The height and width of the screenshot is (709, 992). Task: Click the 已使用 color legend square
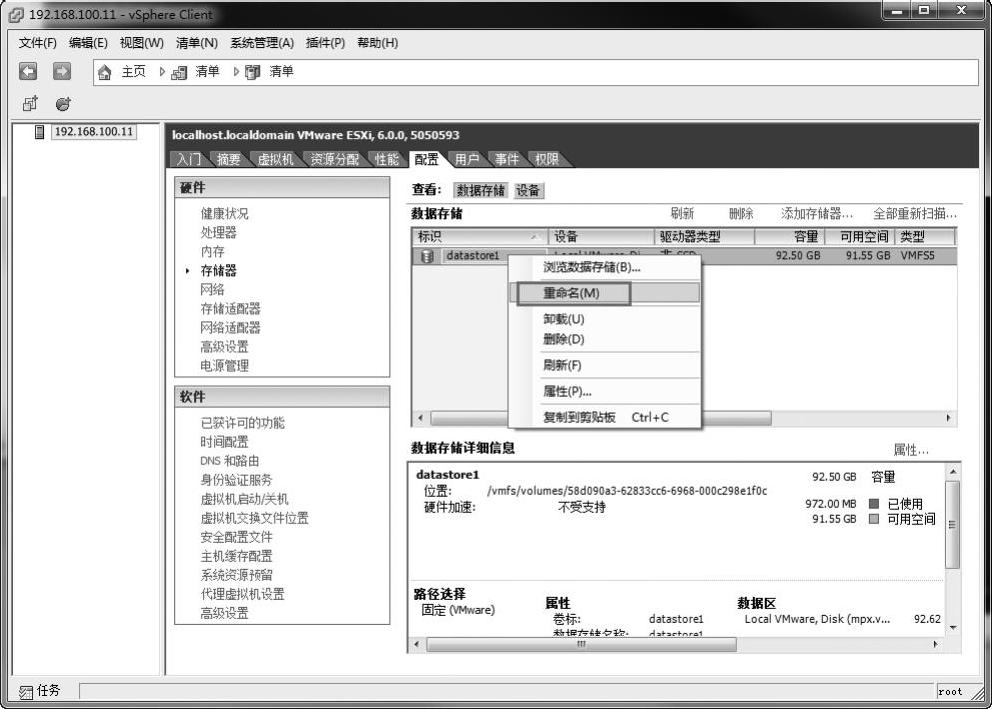coord(874,503)
